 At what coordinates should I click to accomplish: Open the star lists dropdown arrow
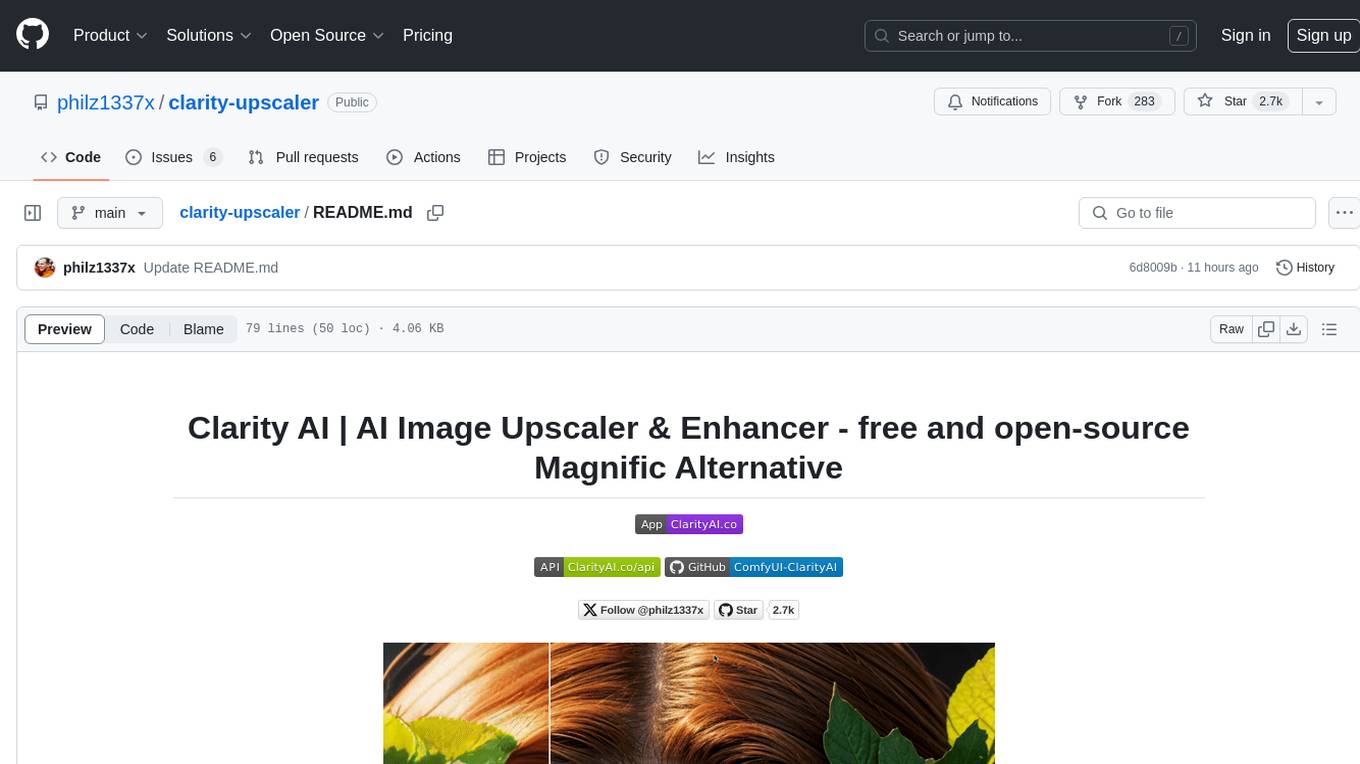(1319, 102)
